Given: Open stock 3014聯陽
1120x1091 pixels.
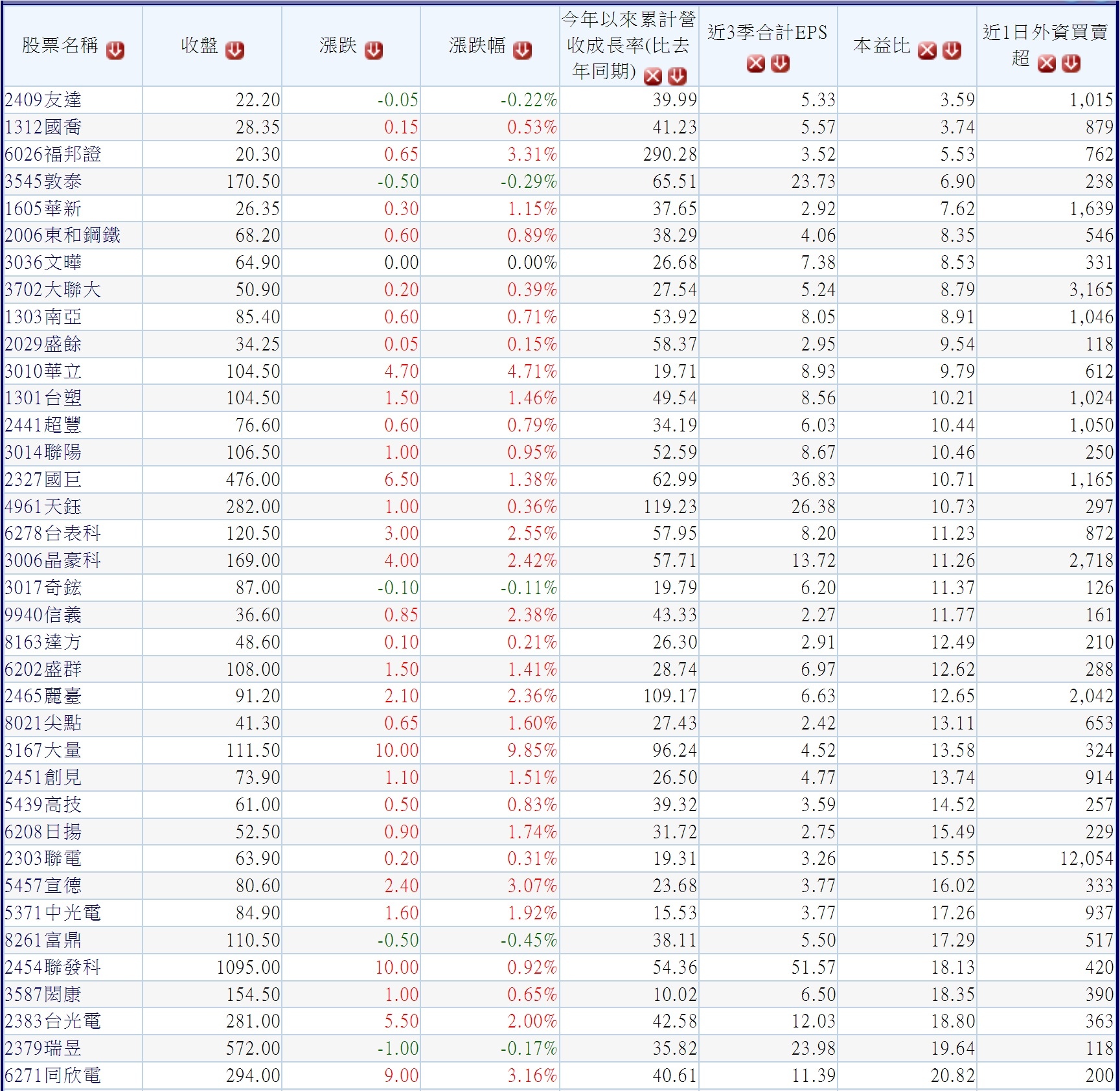Looking at the screenshot, I should click(43, 452).
